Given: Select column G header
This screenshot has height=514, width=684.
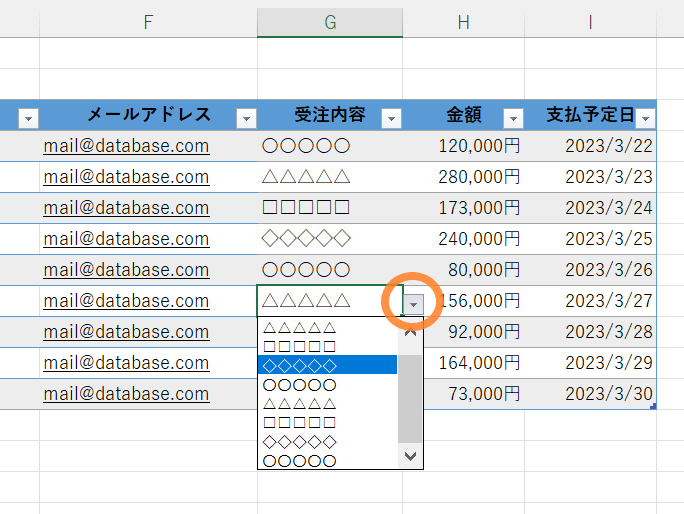Looking at the screenshot, I should (330, 22).
